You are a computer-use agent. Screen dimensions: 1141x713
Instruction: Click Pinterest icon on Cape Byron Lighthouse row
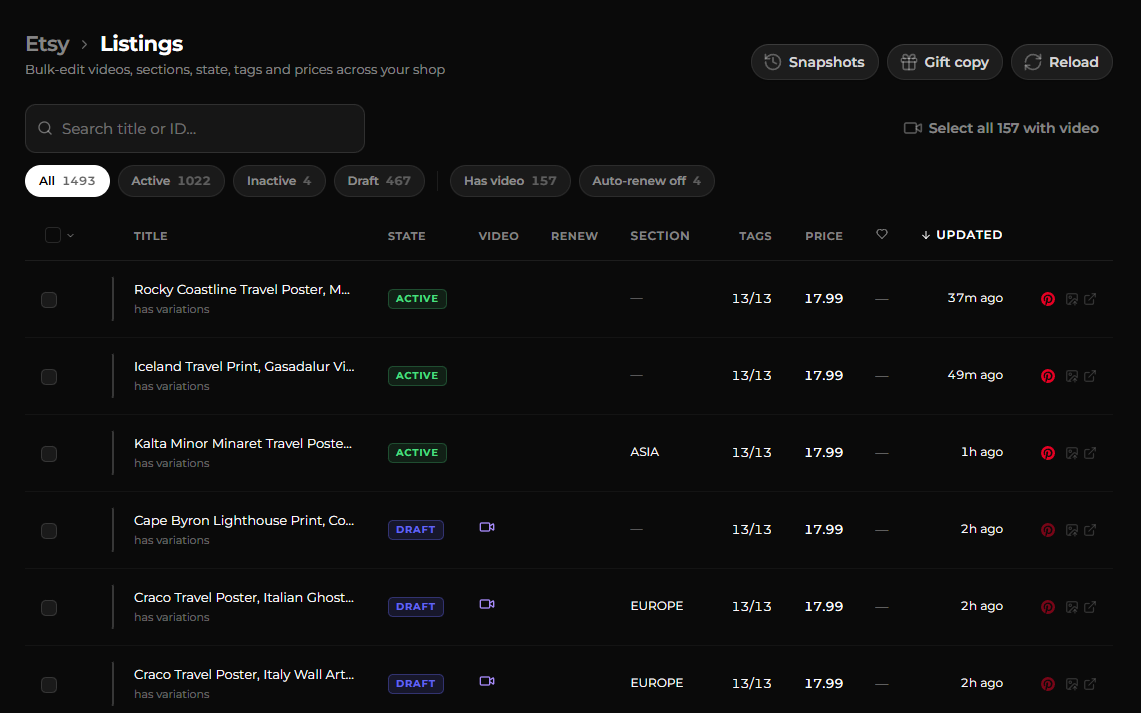(1048, 530)
